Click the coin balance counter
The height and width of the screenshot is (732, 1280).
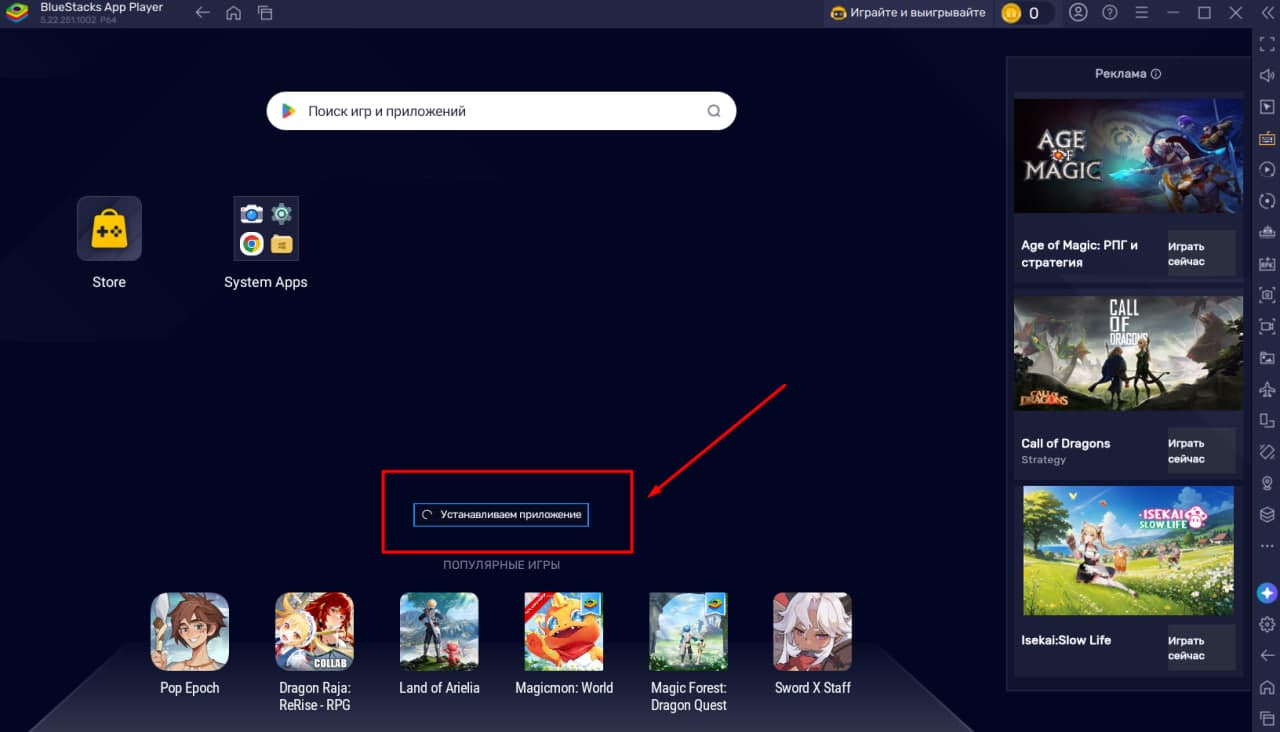(1026, 13)
